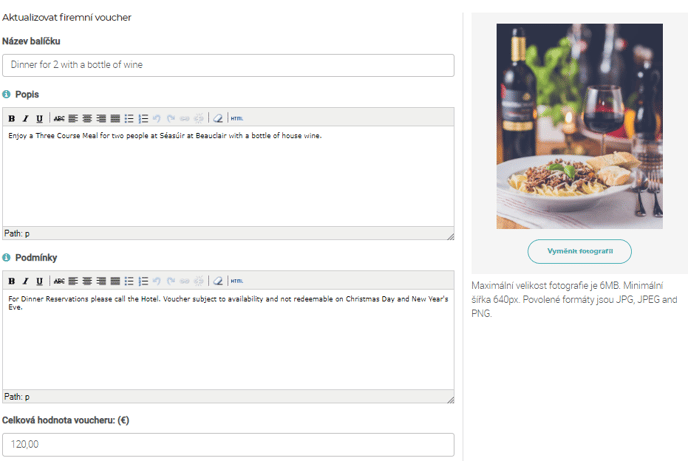Click the info icon next to Podmínky
The width and height of the screenshot is (688, 461).
tap(6, 257)
